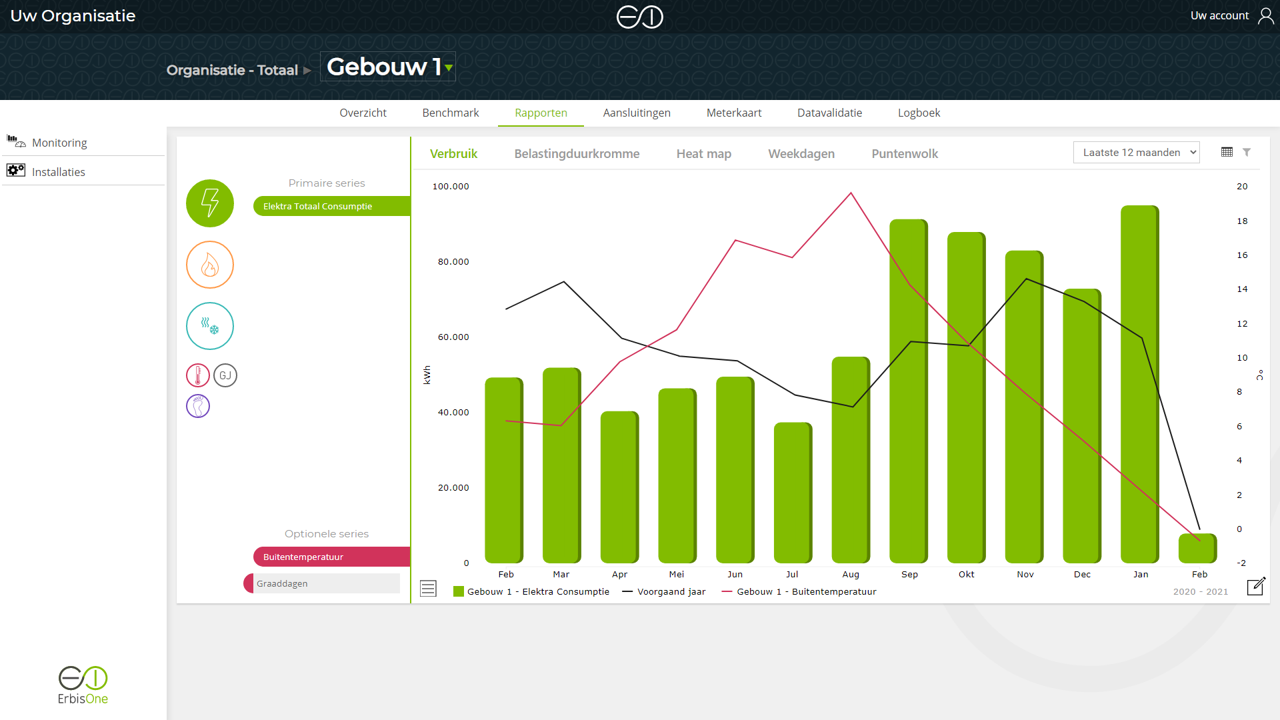Open the Meterkaart tab
Screen dimensions: 1280x720
coord(734,113)
